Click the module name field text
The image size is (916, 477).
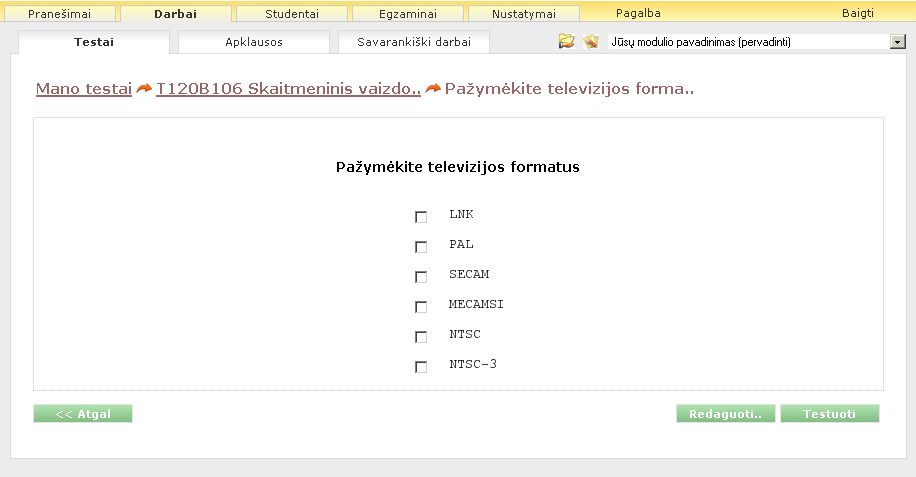[x=700, y=41]
